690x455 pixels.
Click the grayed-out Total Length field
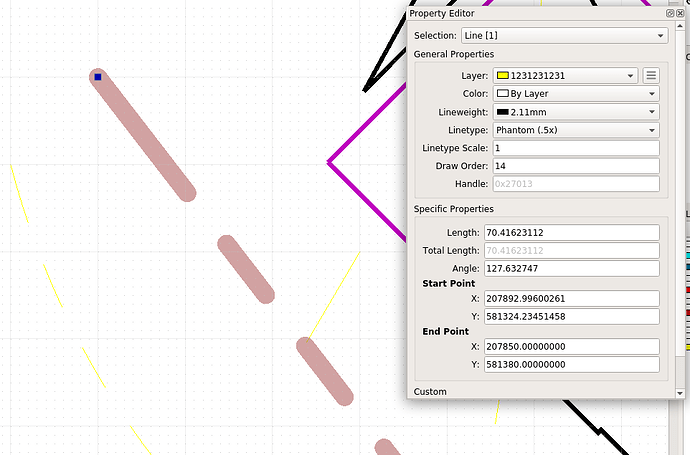click(572, 250)
